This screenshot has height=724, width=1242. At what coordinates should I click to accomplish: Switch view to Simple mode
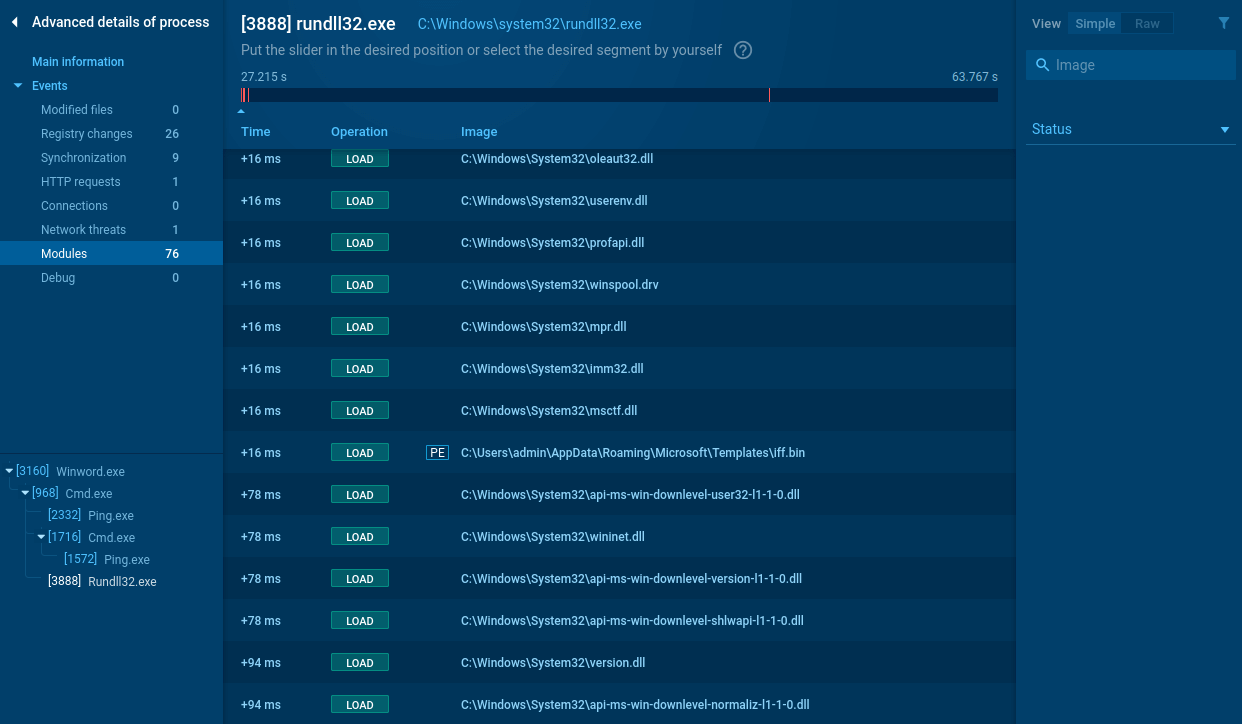[x=1095, y=24]
